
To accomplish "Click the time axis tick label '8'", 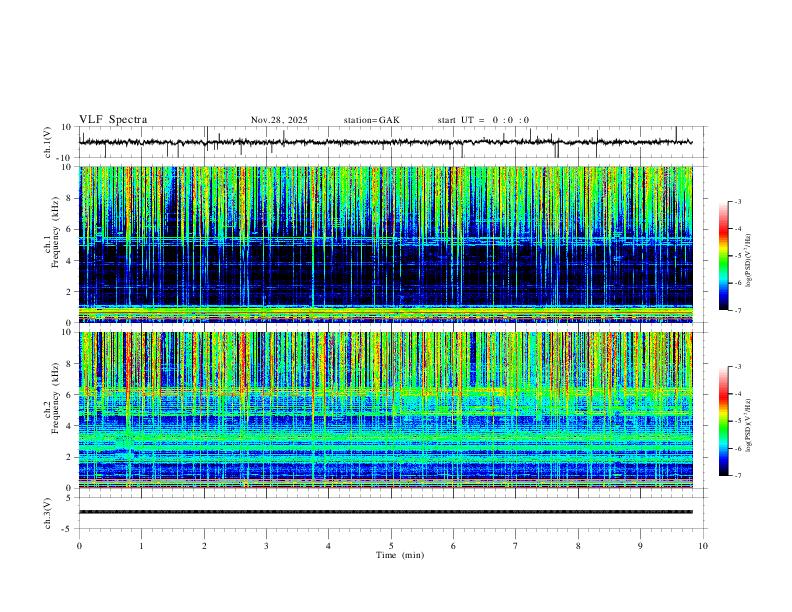I will [578, 546].
